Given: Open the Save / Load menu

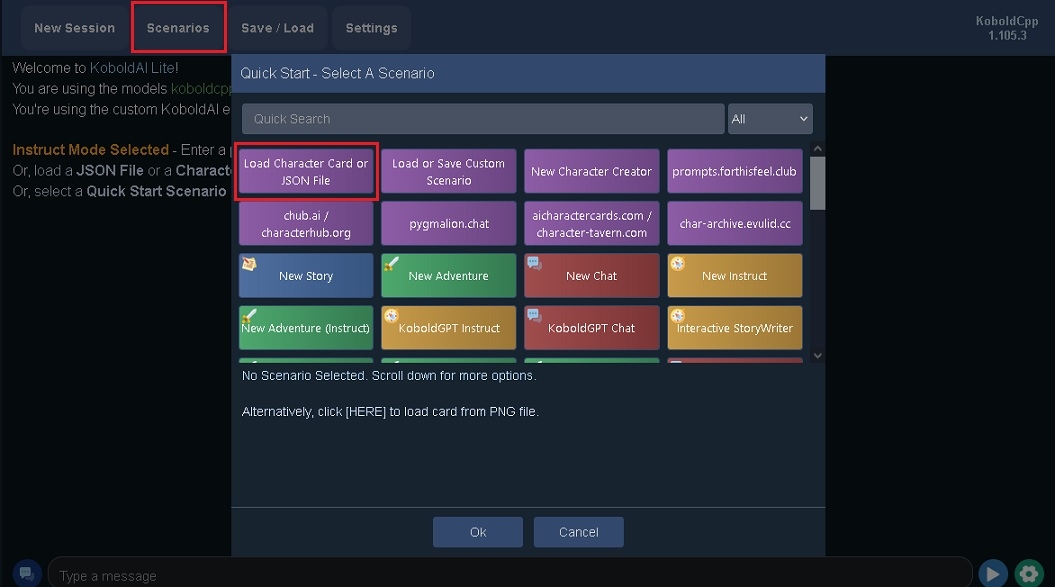Looking at the screenshot, I should (277, 28).
